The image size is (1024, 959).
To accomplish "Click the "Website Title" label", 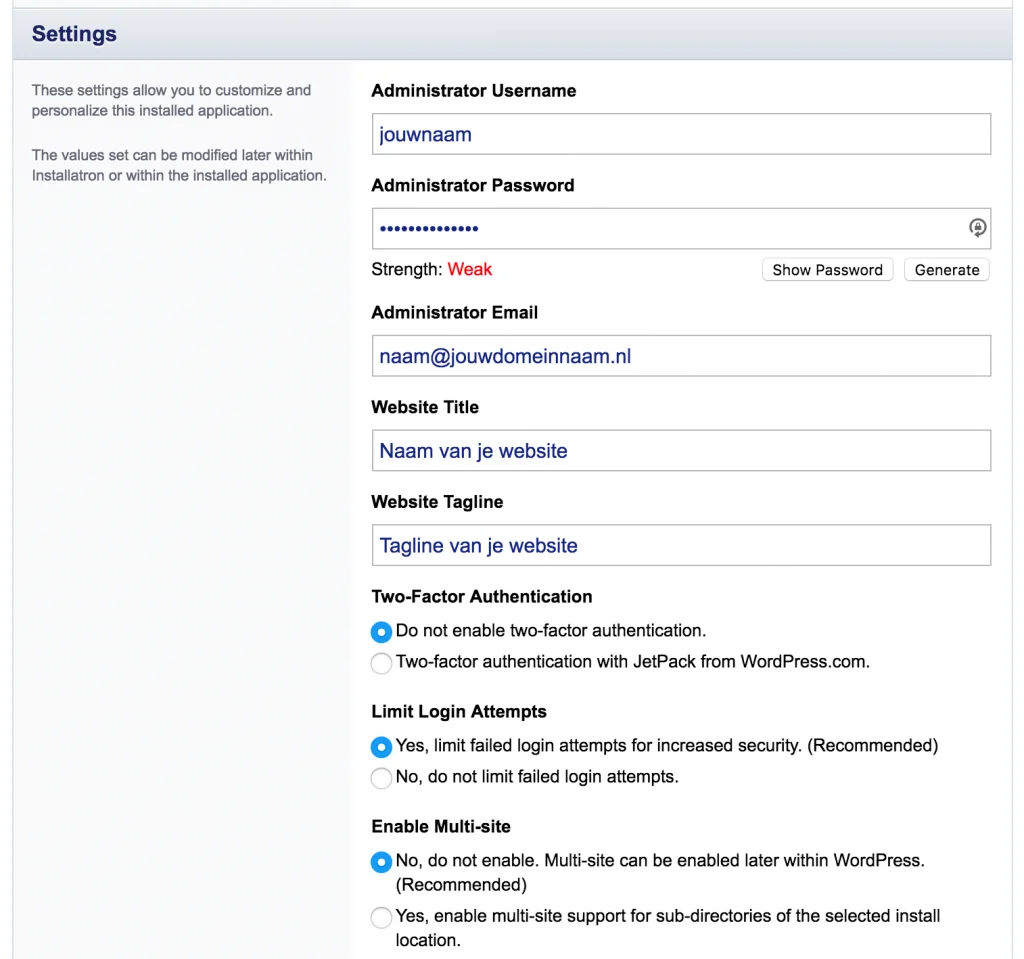I will click(x=424, y=407).
